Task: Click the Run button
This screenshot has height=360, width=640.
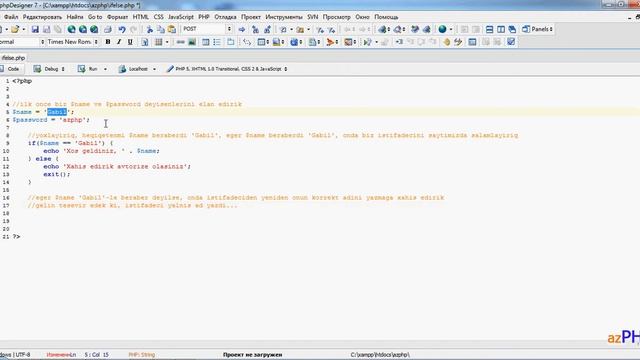Action: (x=89, y=69)
